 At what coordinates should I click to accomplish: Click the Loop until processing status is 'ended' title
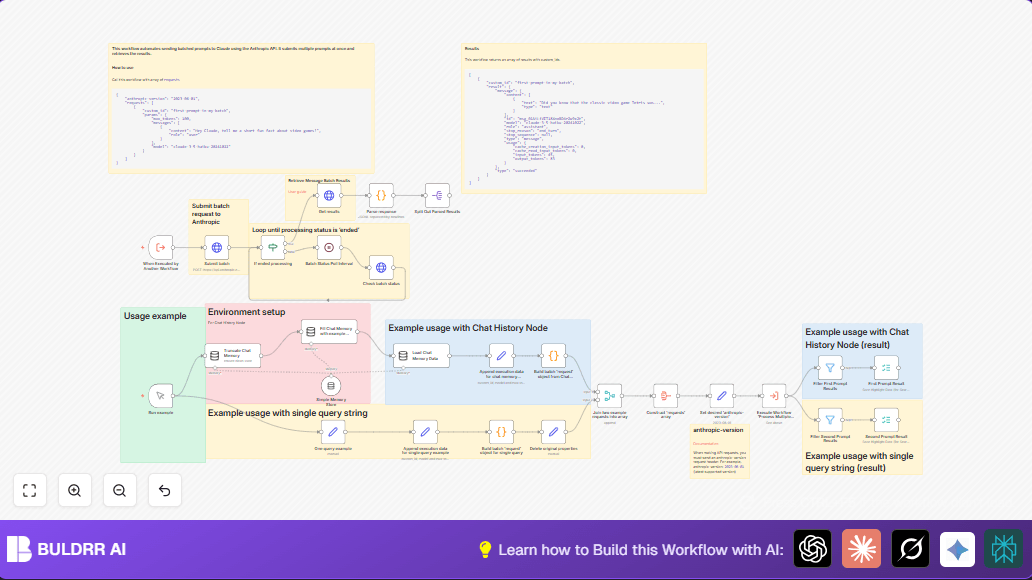305,230
